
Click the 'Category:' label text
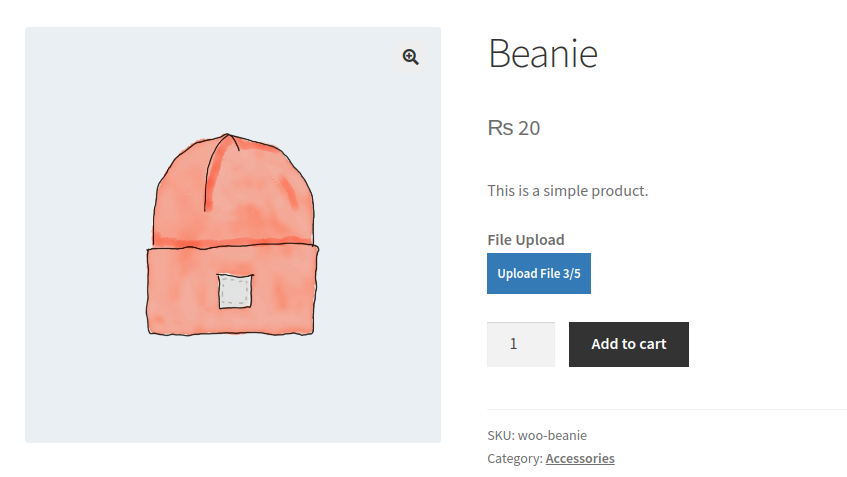pyautogui.click(x=514, y=458)
